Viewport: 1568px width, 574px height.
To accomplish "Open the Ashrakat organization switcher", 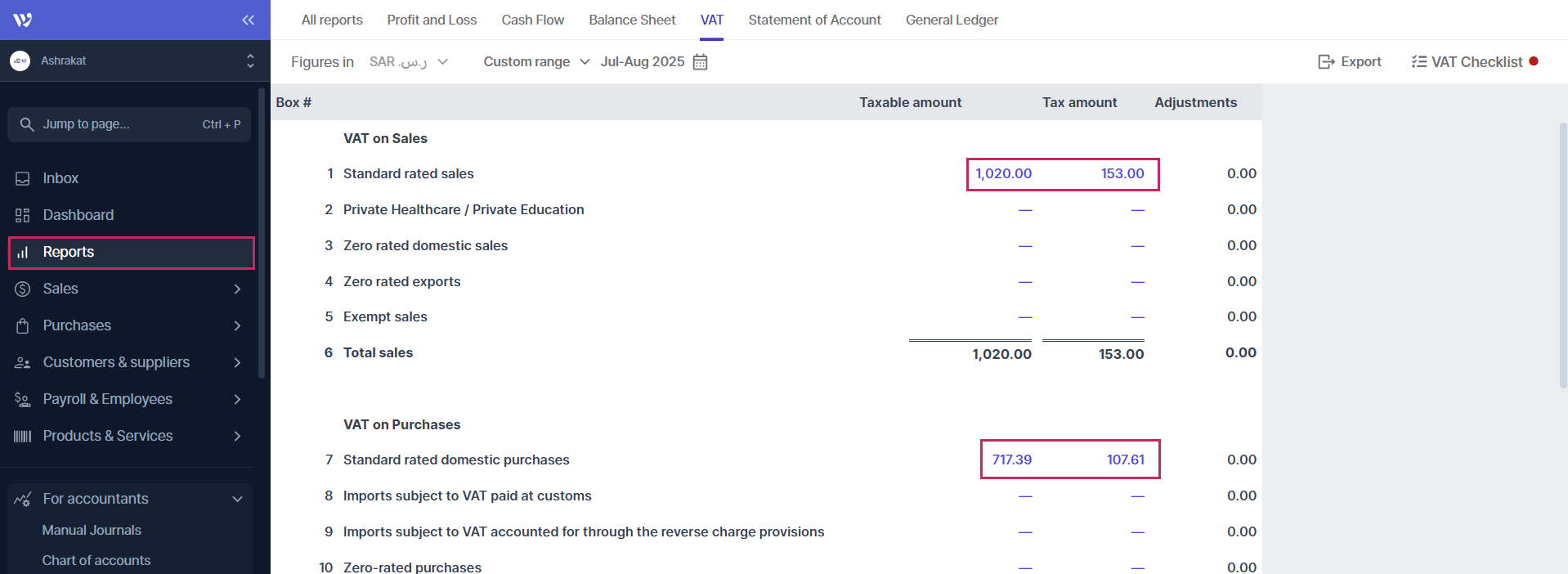I will tap(131, 61).
